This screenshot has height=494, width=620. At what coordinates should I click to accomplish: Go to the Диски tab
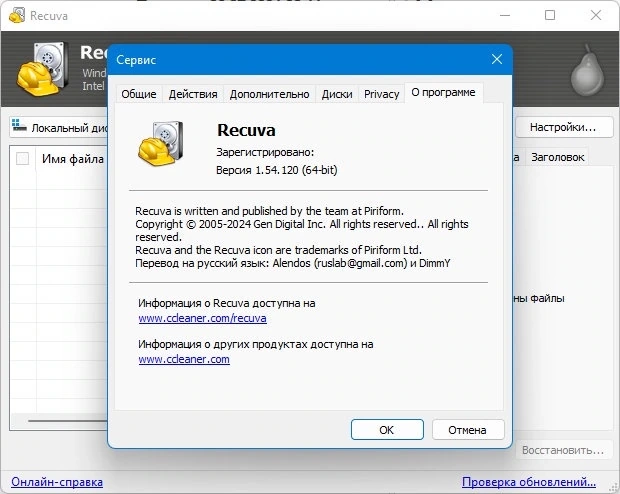(x=337, y=94)
